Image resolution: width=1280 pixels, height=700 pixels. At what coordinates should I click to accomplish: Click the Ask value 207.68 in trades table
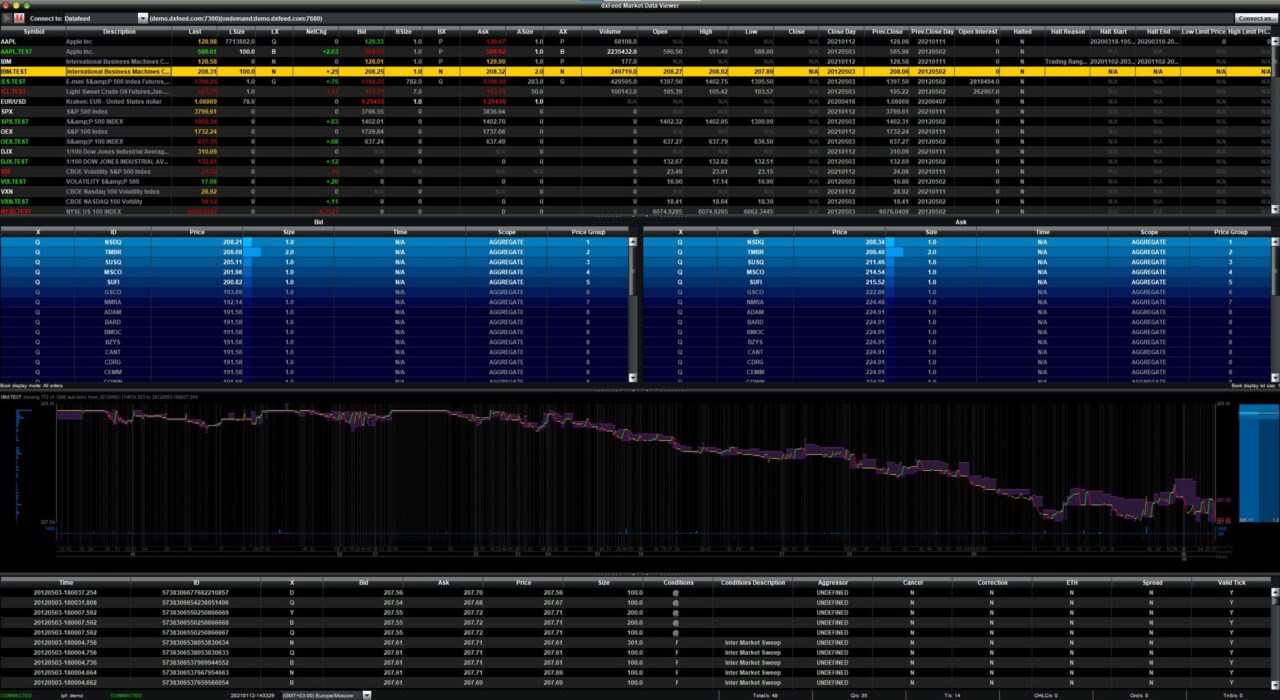[473, 602]
